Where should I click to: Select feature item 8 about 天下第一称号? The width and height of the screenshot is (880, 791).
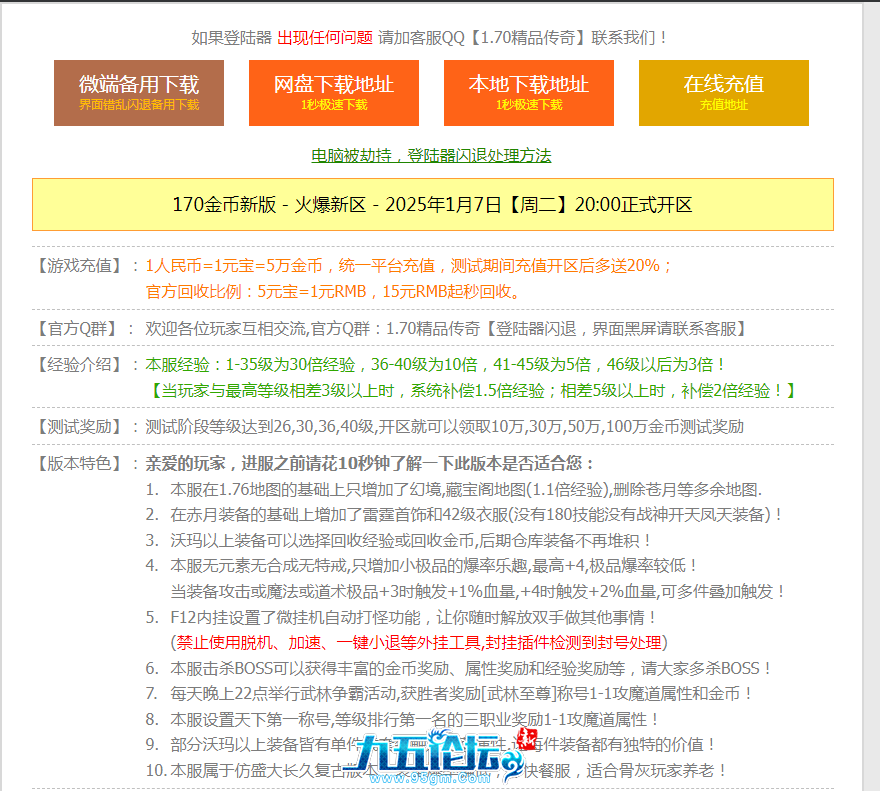[x=402, y=719]
